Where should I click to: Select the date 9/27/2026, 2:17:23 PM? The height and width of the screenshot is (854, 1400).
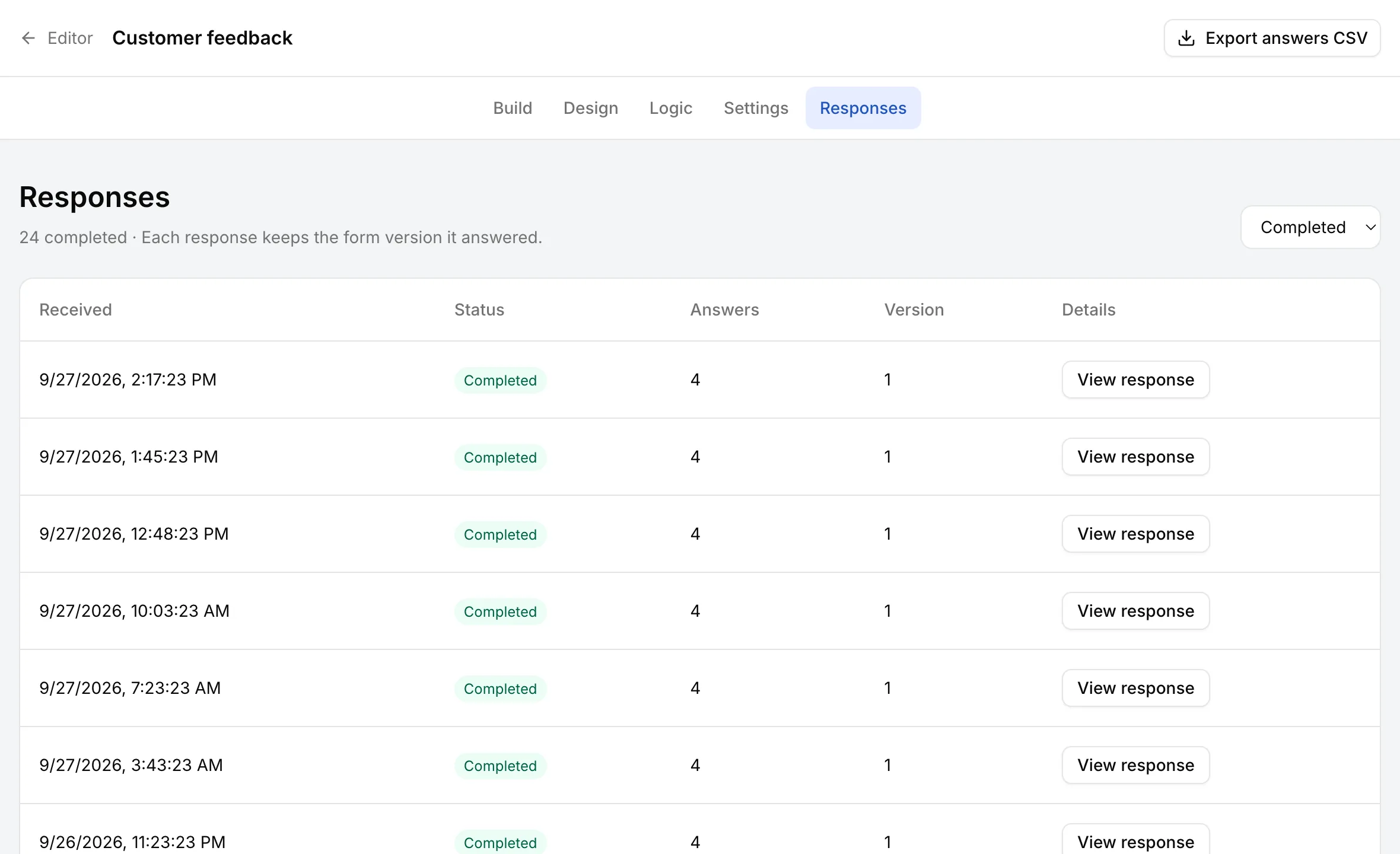128,380
